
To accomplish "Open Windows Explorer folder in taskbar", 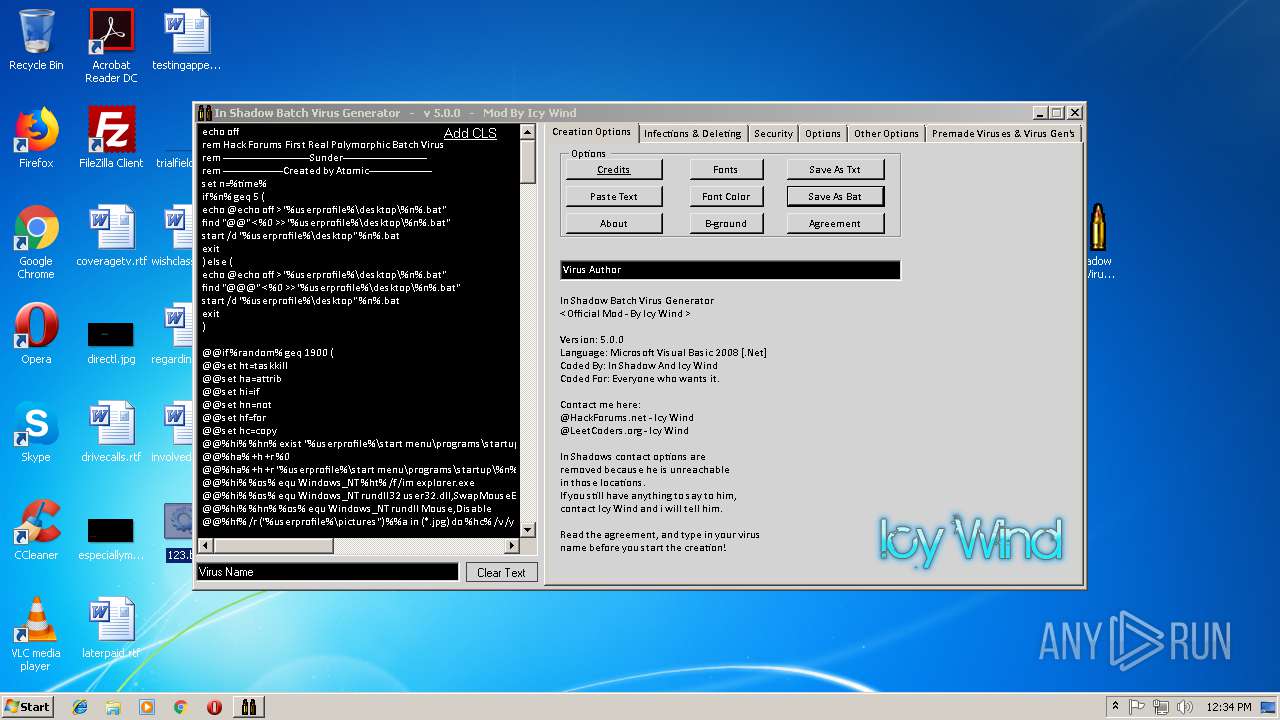I will pos(113,707).
